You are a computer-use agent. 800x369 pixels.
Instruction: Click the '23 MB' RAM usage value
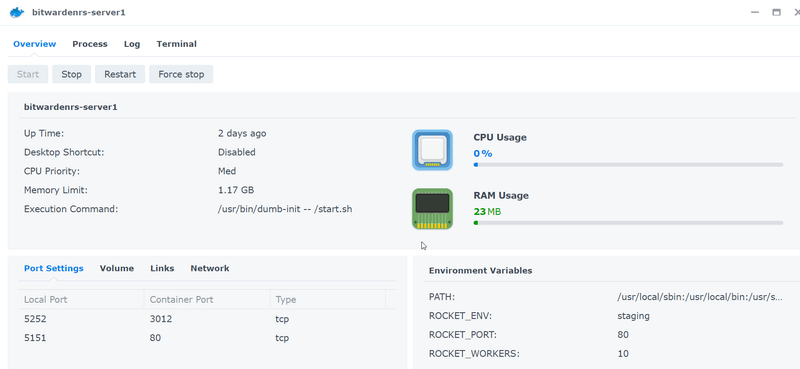tap(487, 211)
